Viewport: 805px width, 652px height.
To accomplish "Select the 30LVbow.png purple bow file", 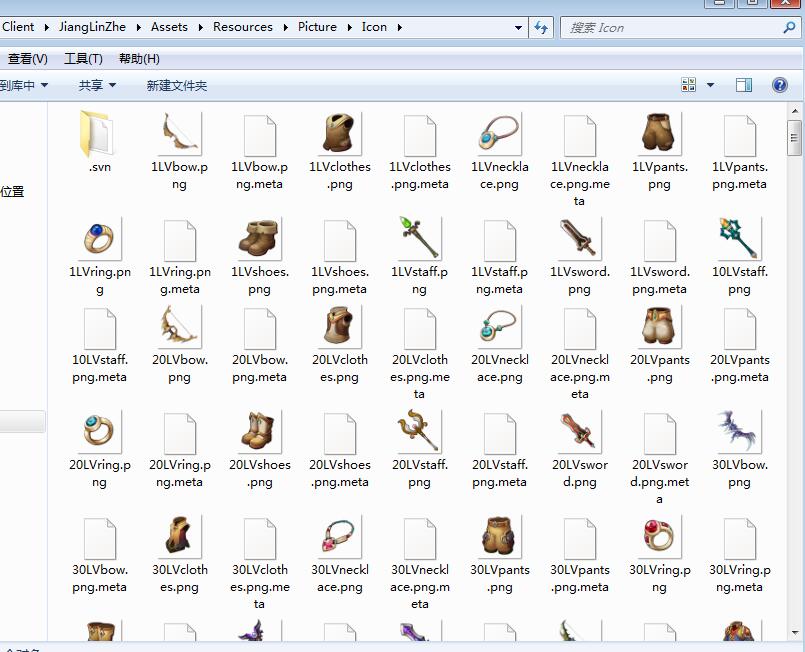I will pos(739,433).
